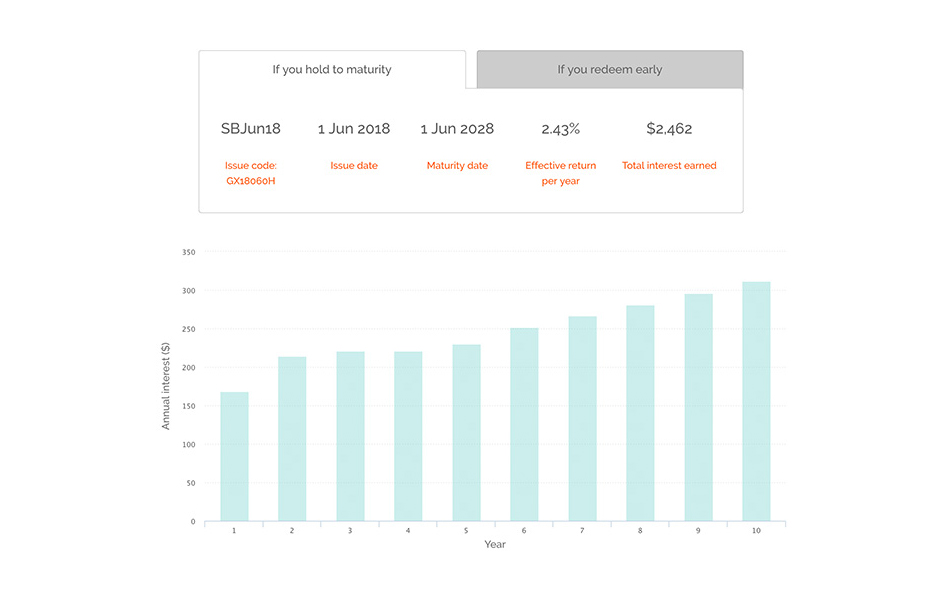Click the "Total interest earned" label
Image resolution: width=940 pixels, height=600 pixels.
point(669,165)
